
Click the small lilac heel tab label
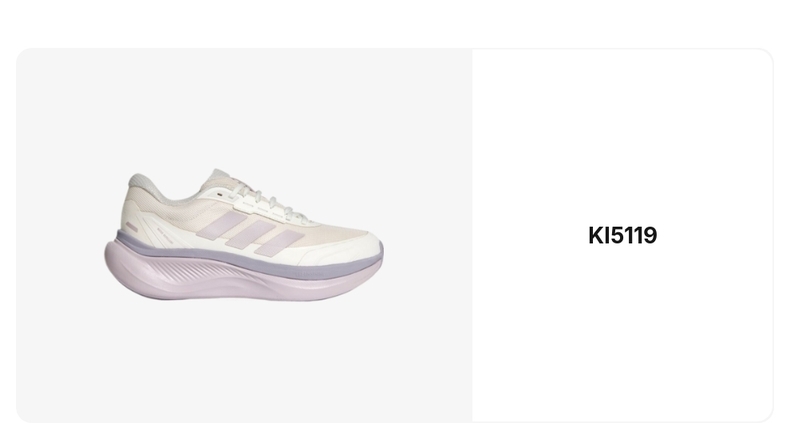pyautogui.click(x=131, y=228)
